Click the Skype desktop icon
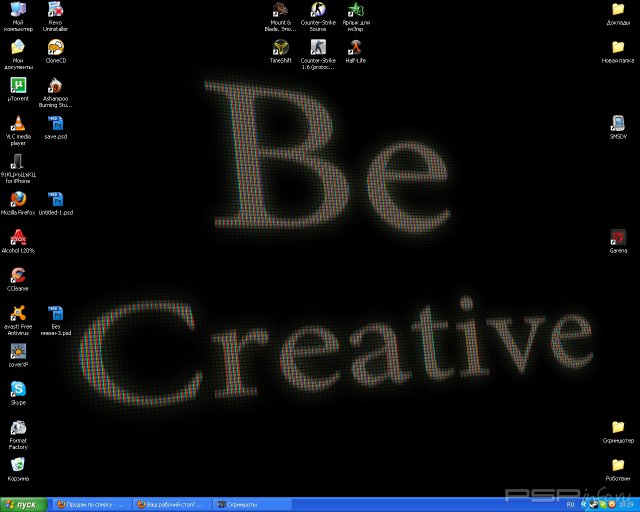The height and width of the screenshot is (512, 640). tap(18, 389)
